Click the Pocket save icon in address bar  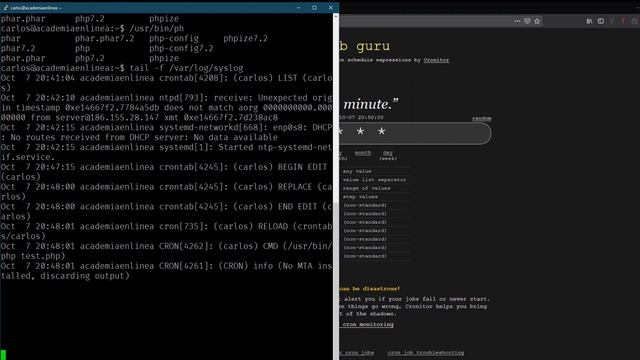pos(527,21)
